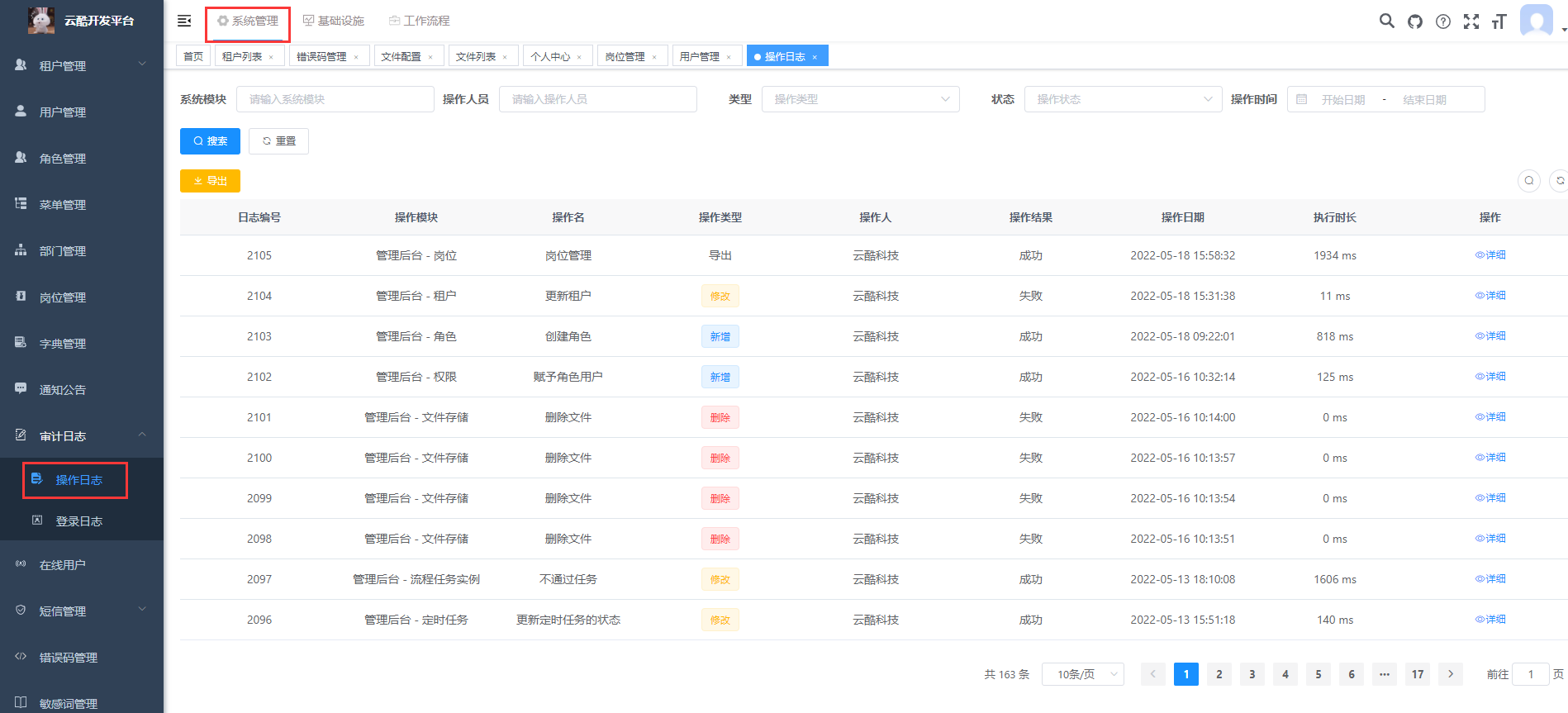
Task: View 详细 for log 2101
Action: click(1490, 417)
